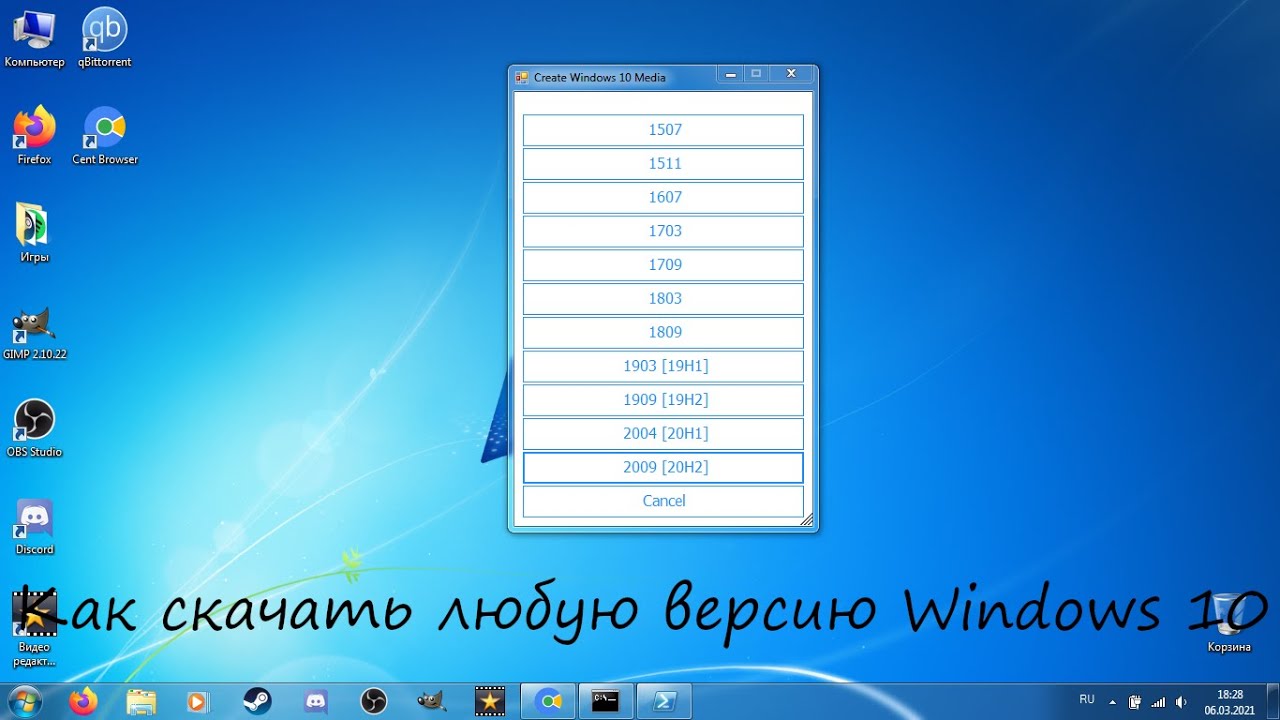
Task: Select Discord desktop shortcut
Action: point(34,526)
